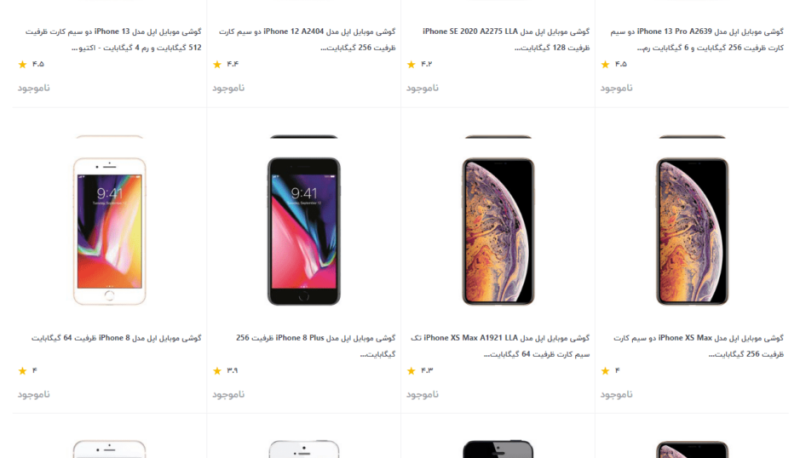
Task: Click the star icon of iPhone SE 2020 rating
Action: (411, 64)
